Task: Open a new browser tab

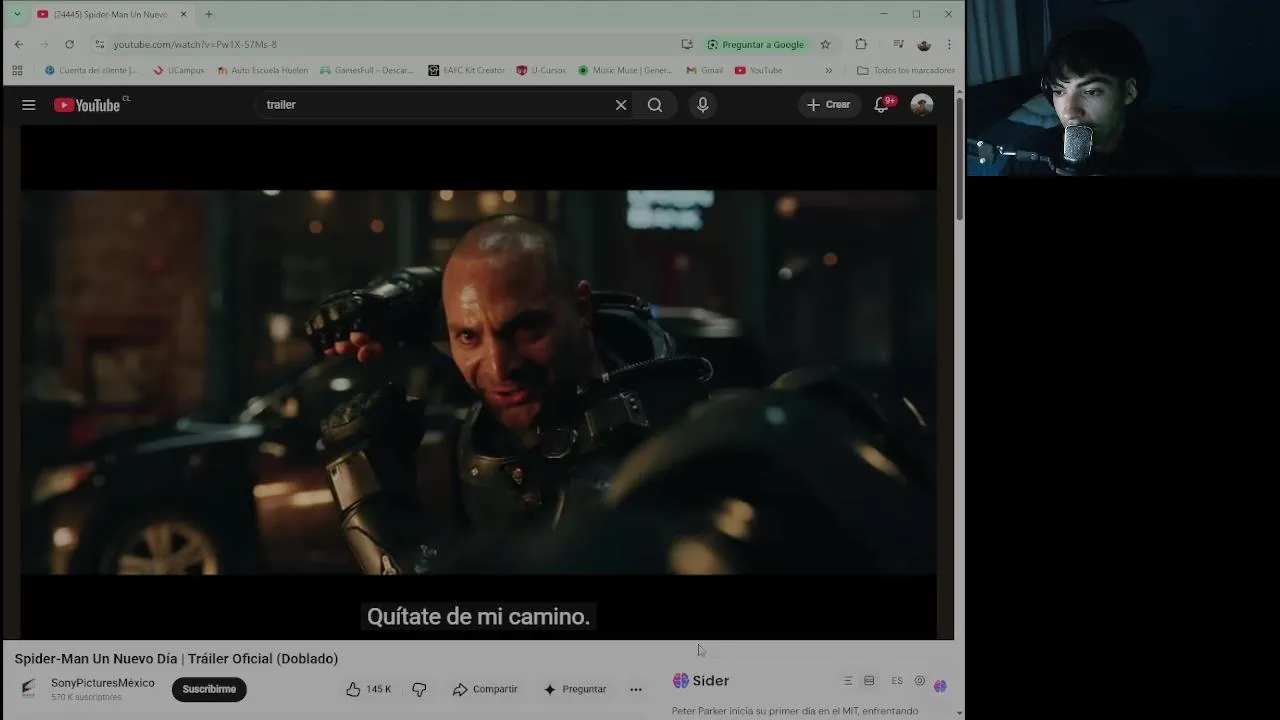Action: pyautogui.click(x=208, y=14)
